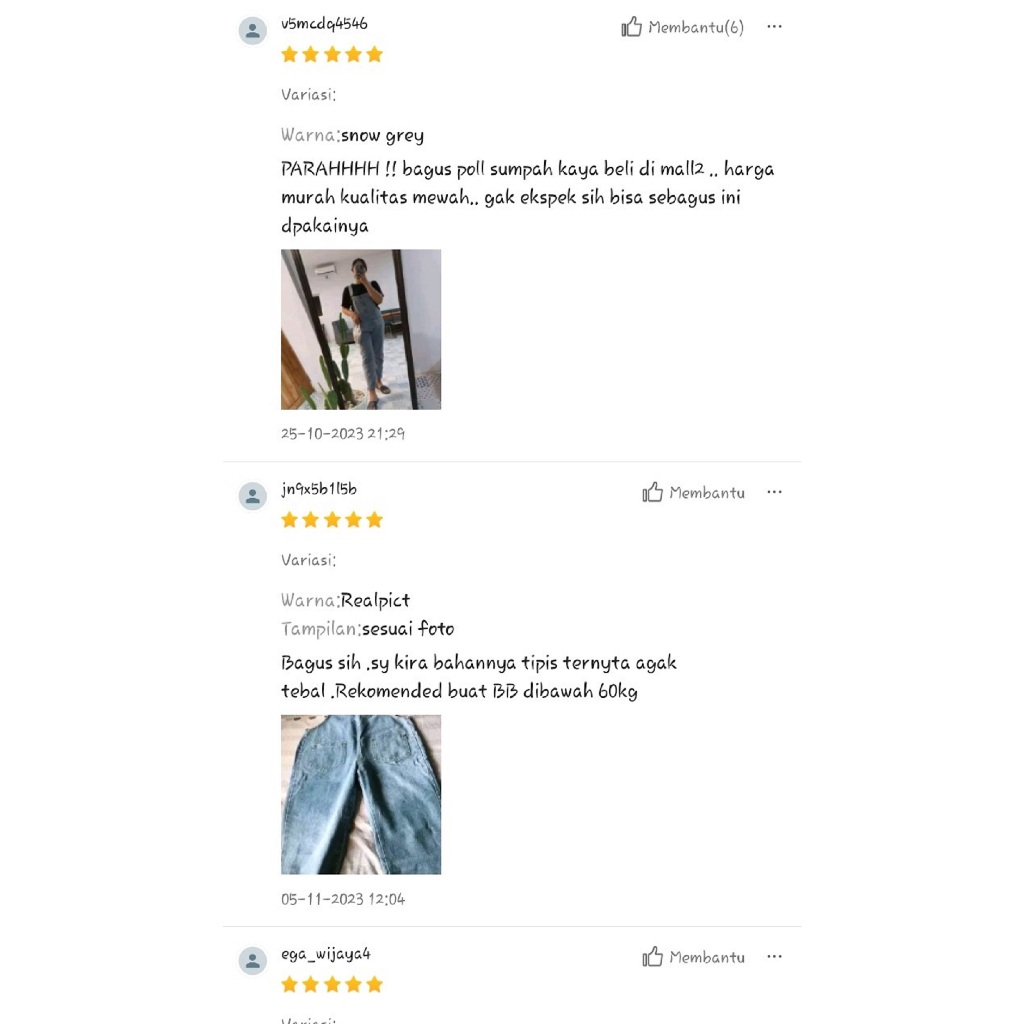Click username v5mcdq4546
This screenshot has height=1024, width=1024.
(x=325, y=24)
